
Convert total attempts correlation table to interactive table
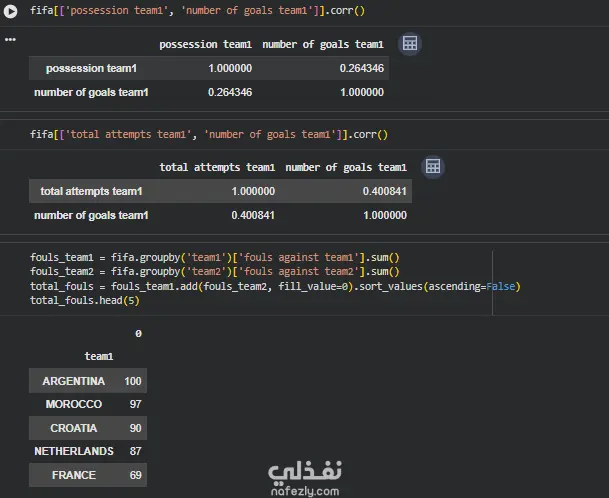pyautogui.click(x=433, y=167)
